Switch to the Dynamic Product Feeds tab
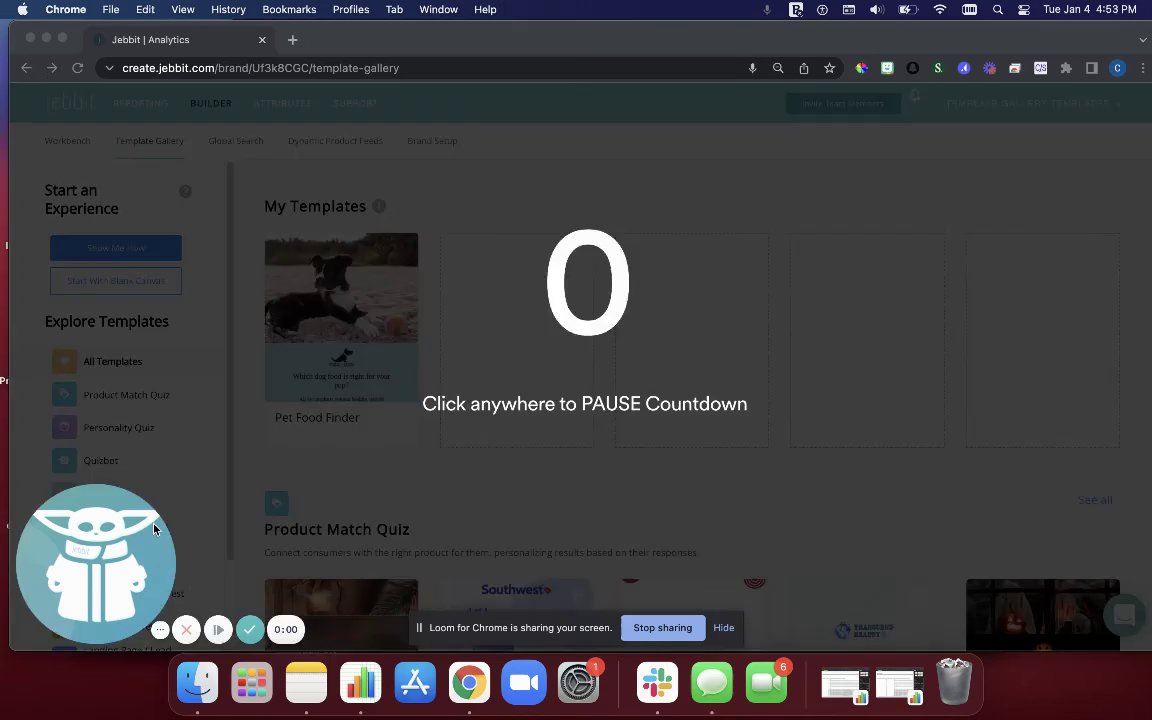The height and width of the screenshot is (720, 1152). (x=335, y=140)
